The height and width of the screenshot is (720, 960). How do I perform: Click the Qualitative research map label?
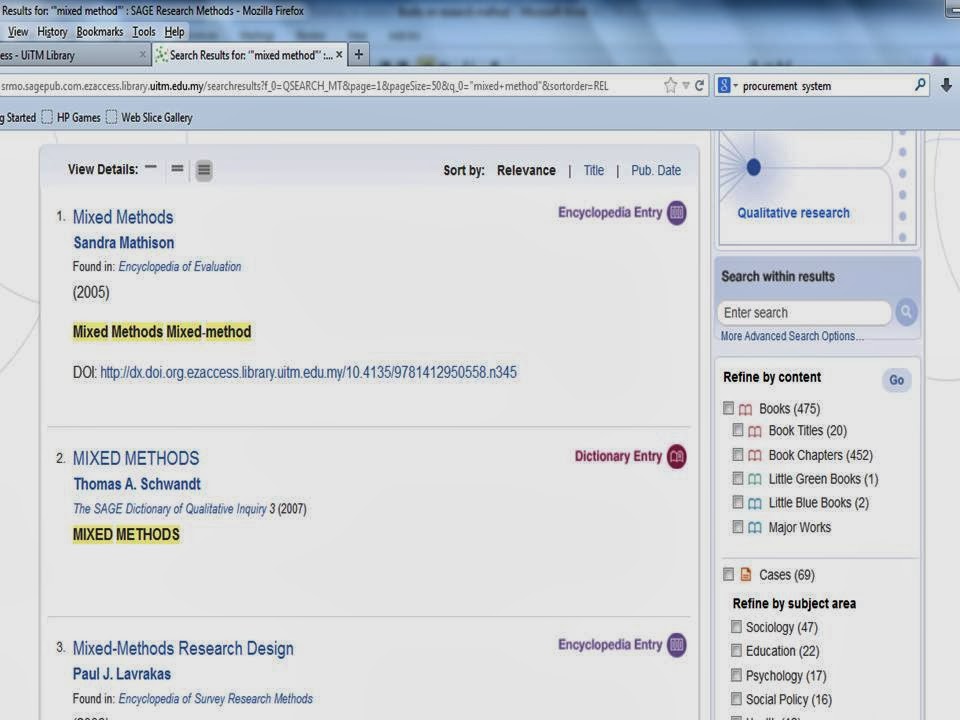[x=793, y=213]
